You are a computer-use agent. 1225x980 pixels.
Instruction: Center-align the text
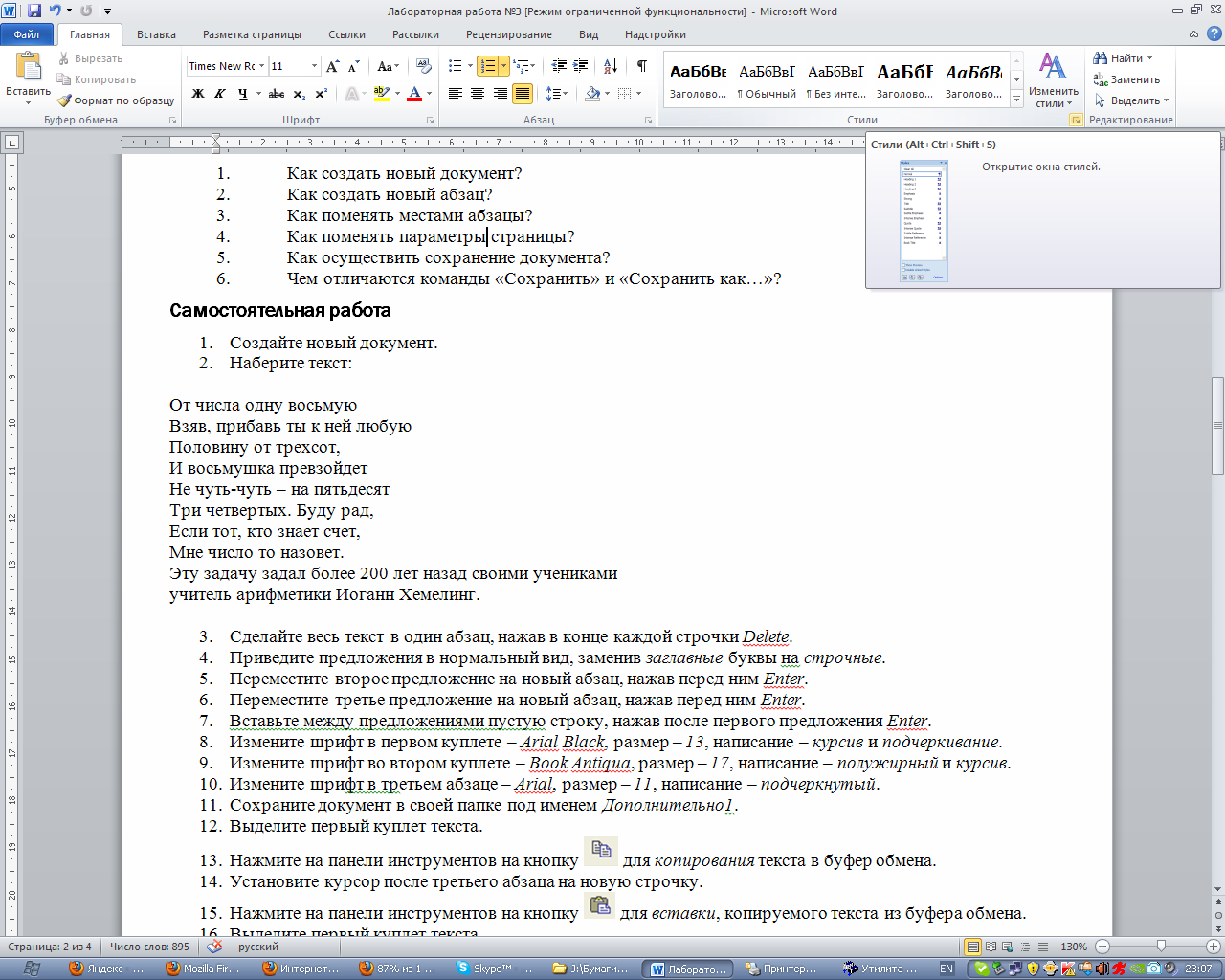pyautogui.click(x=478, y=94)
